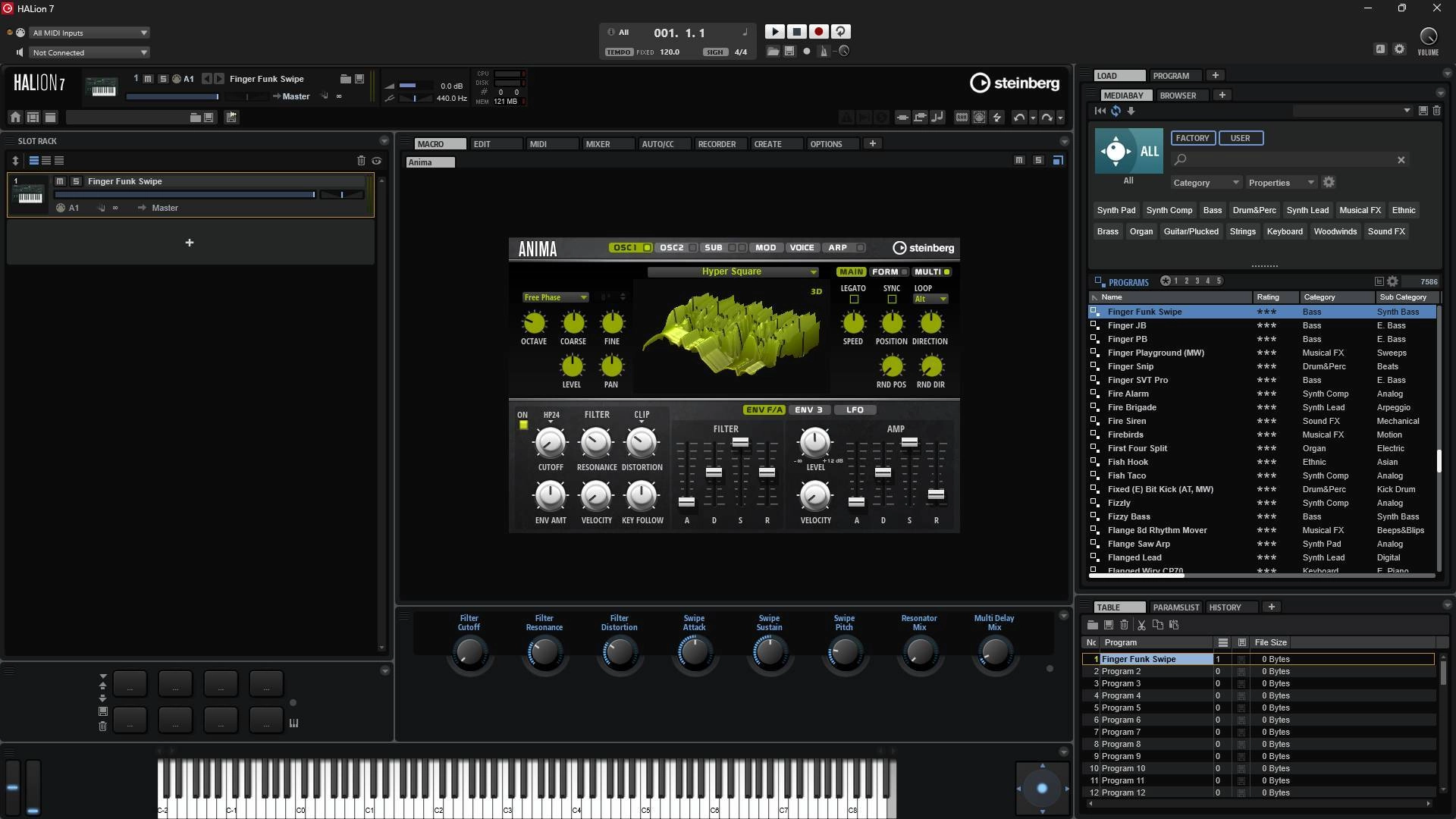This screenshot has height=819, width=1456.
Task: Toggle the loop transport button
Action: (x=840, y=32)
